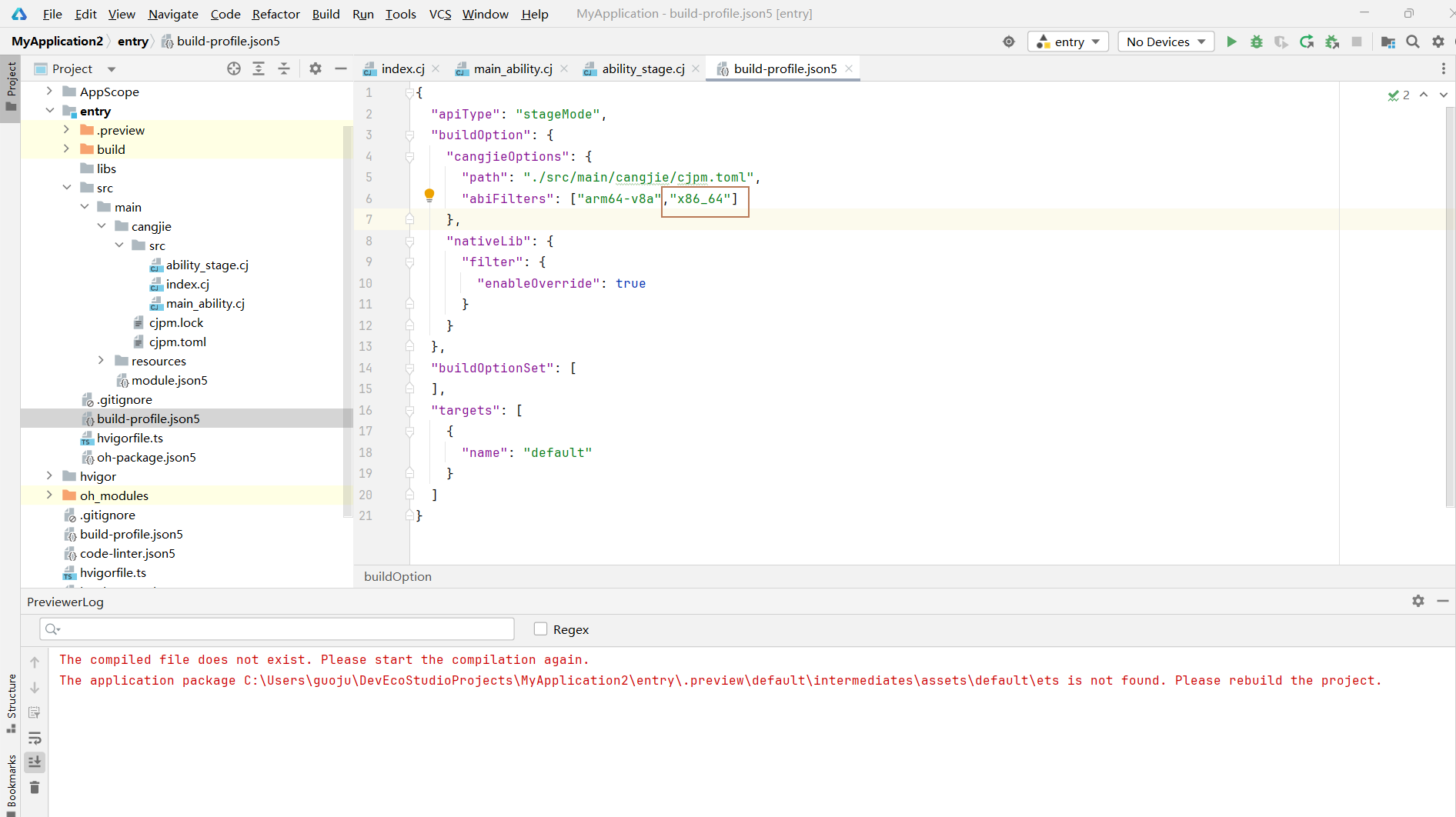1456x817 pixels.
Task: Open Search Everywhere magnifier
Action: coord(1413,42)
